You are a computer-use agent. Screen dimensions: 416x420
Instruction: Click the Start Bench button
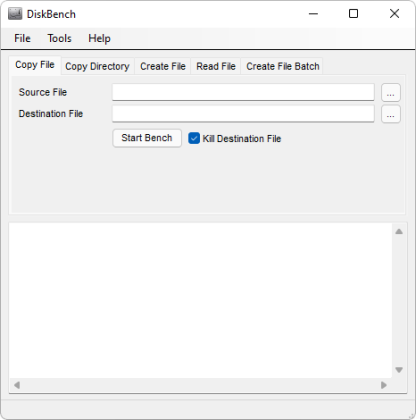click(x=147, y=138)
